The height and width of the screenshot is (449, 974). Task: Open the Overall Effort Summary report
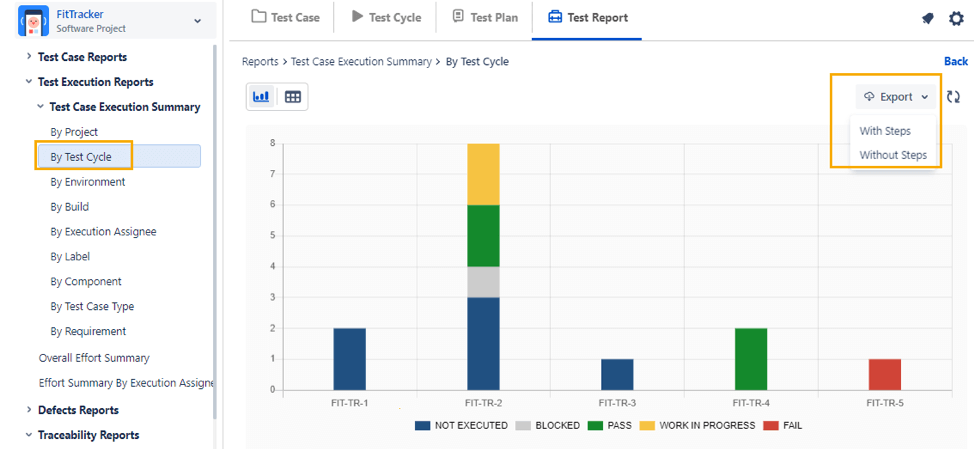(x=94, y=358)
